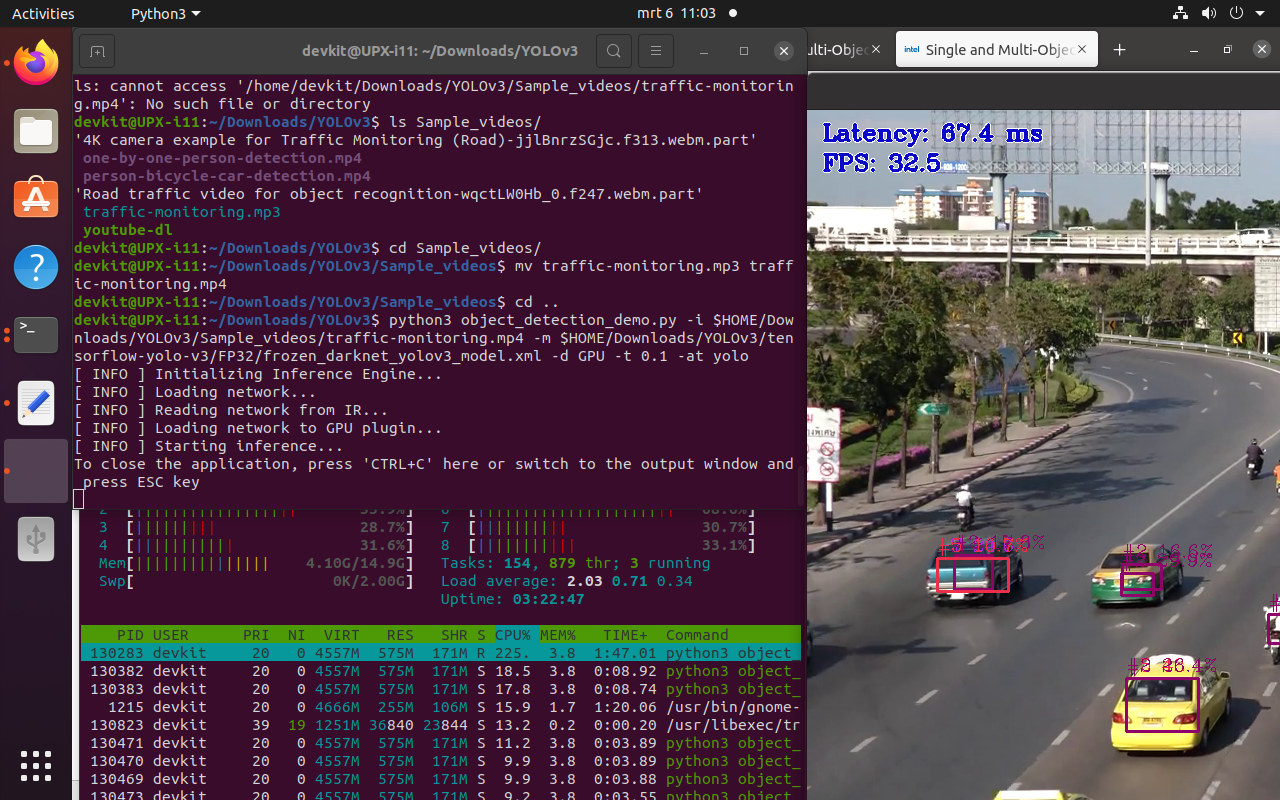
Task: Launch Ubuntu Software from the dock
Action: tap(36, 199)
